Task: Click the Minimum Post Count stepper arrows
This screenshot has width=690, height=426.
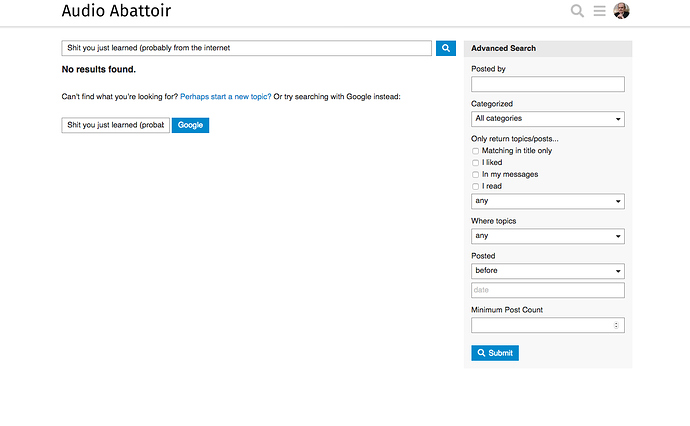Action: [x=616, y=325]
